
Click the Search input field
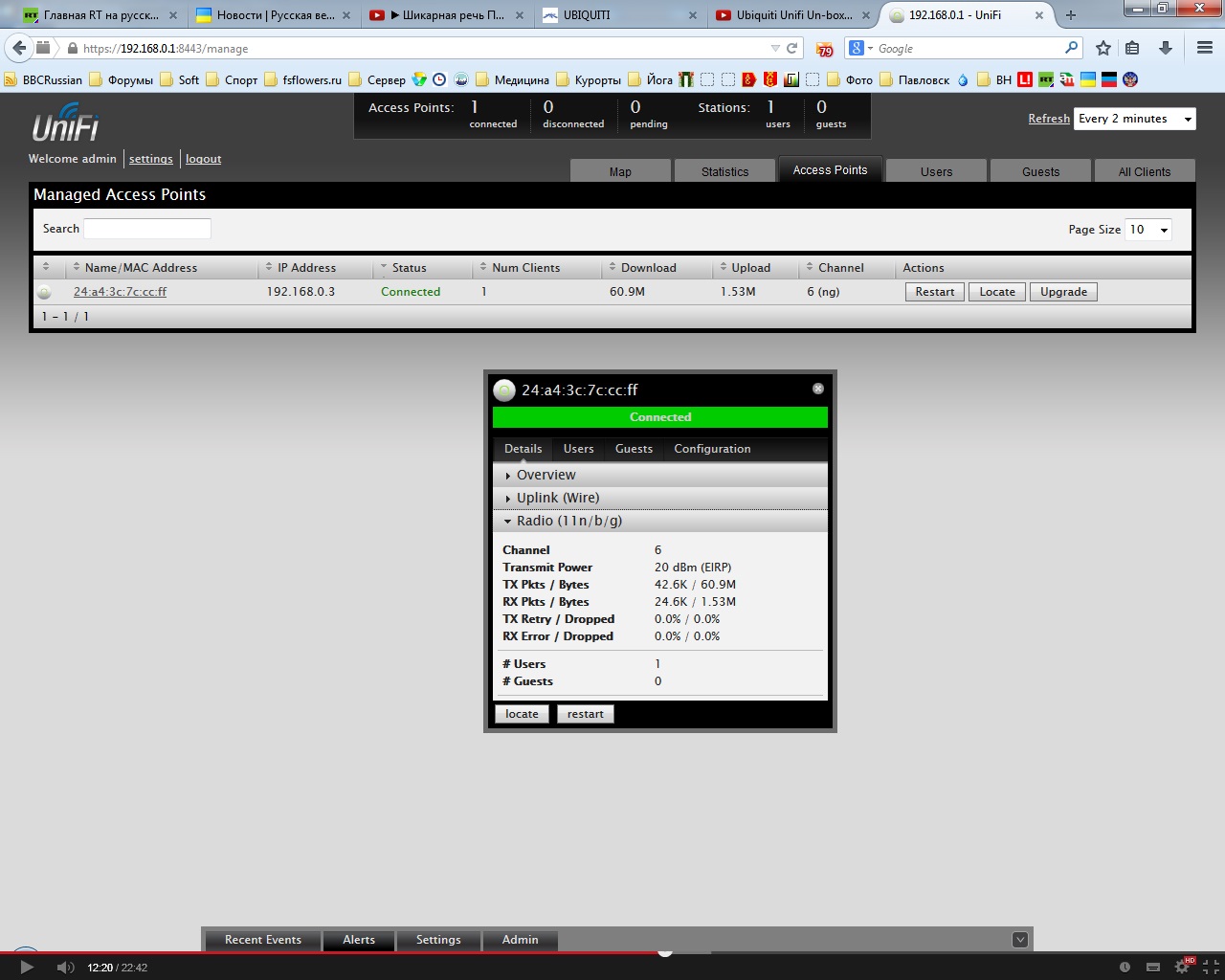(x=147, y=229)
